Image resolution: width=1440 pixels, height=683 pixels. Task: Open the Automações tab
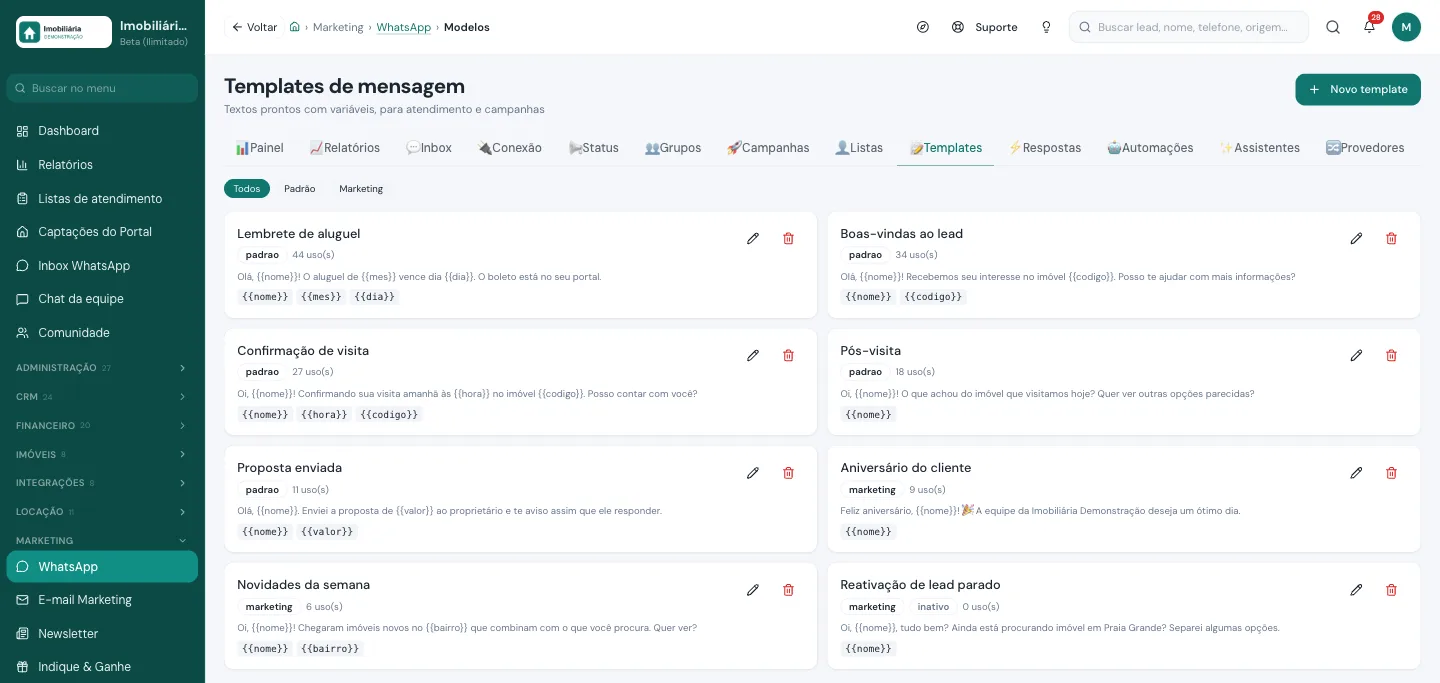click(x=1150, y=148)
